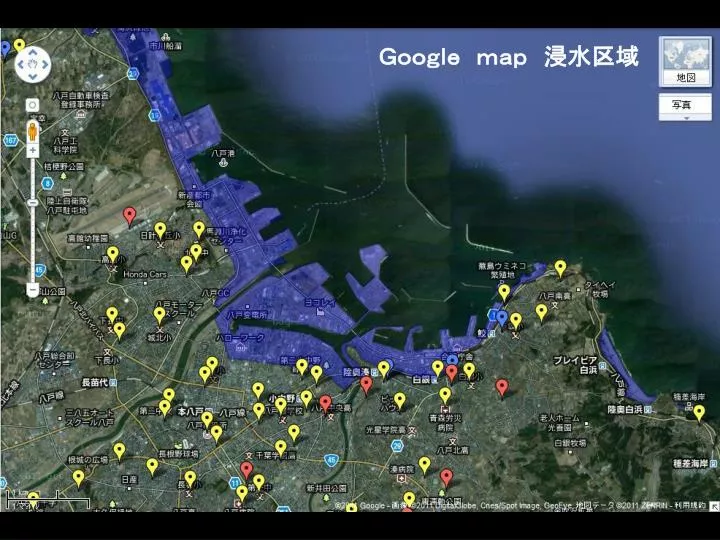Screen dimensions: 720x540
Task: Click the 八戸工科学院 label
Action: pos(65,145)
